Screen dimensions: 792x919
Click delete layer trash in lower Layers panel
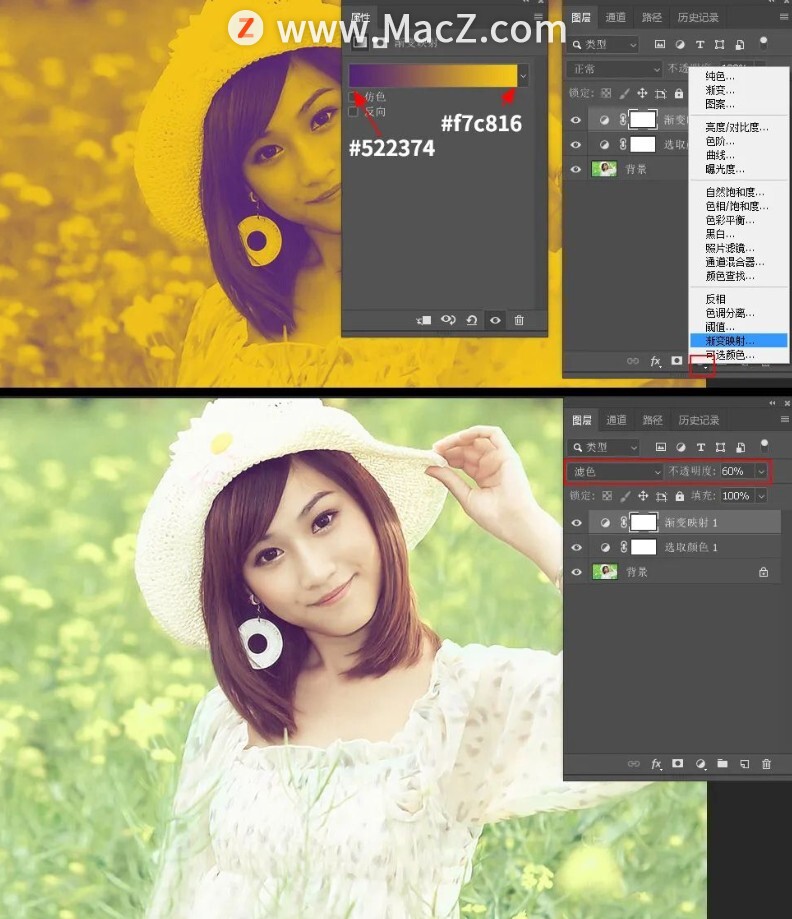pyautogui.click(x=766, y=764)
